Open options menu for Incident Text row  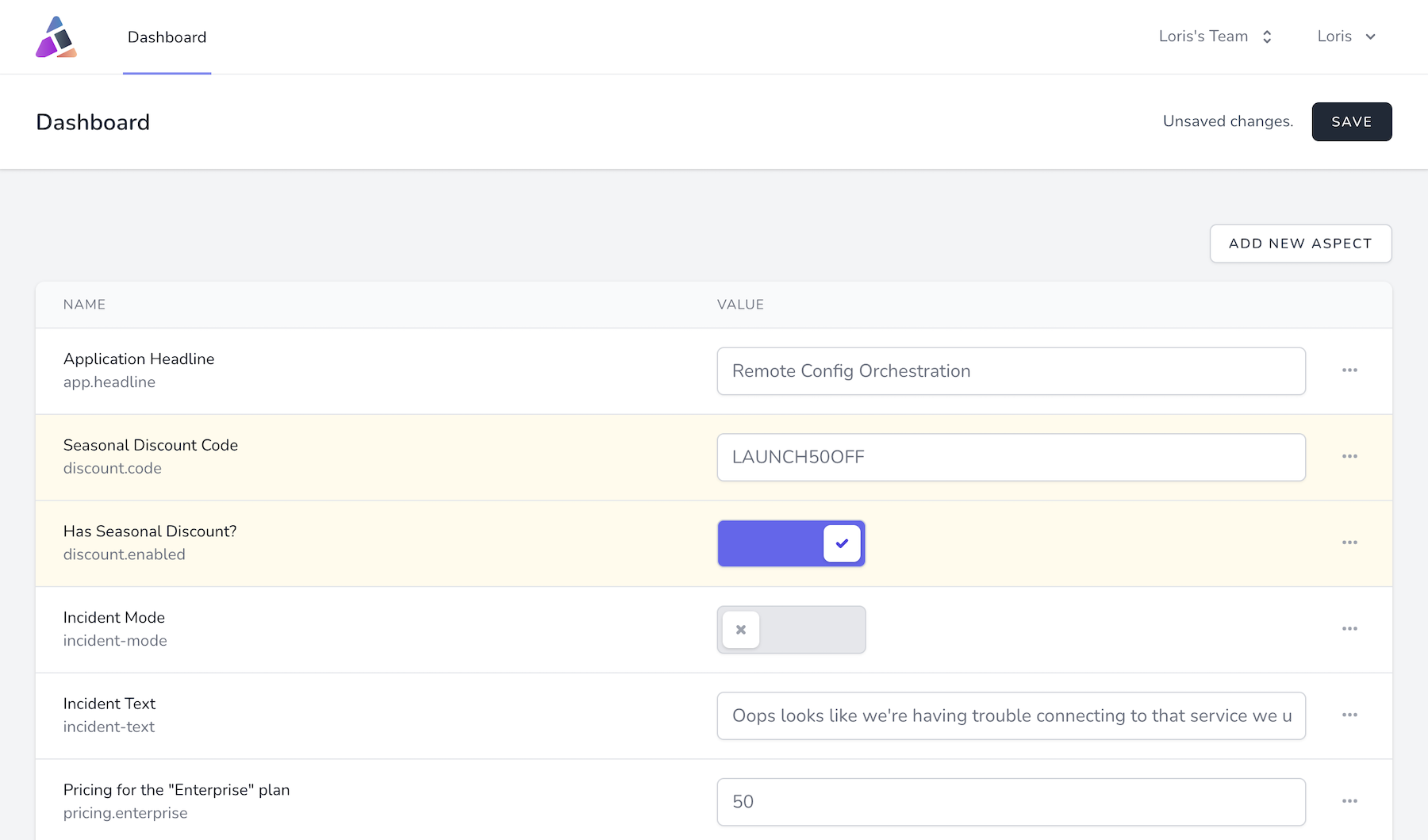tap(1349, 715)
